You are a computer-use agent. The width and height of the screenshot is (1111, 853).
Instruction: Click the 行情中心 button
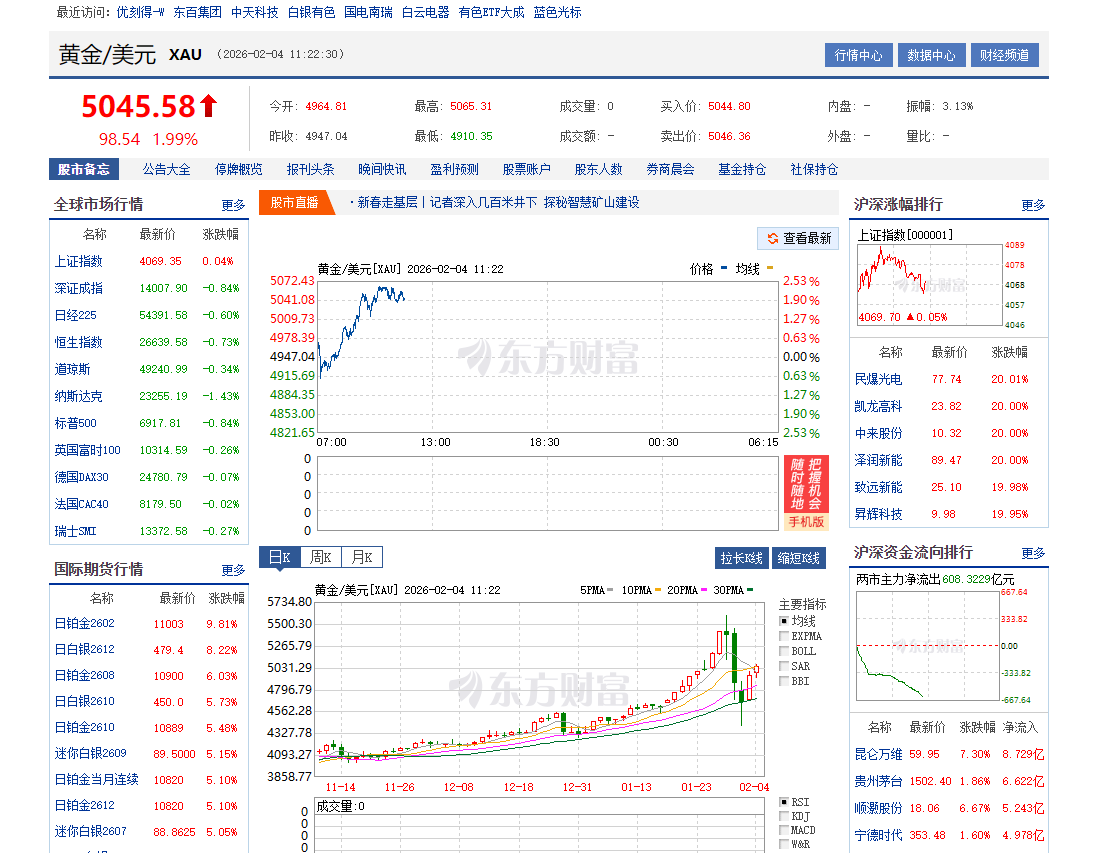click(858, 55)
